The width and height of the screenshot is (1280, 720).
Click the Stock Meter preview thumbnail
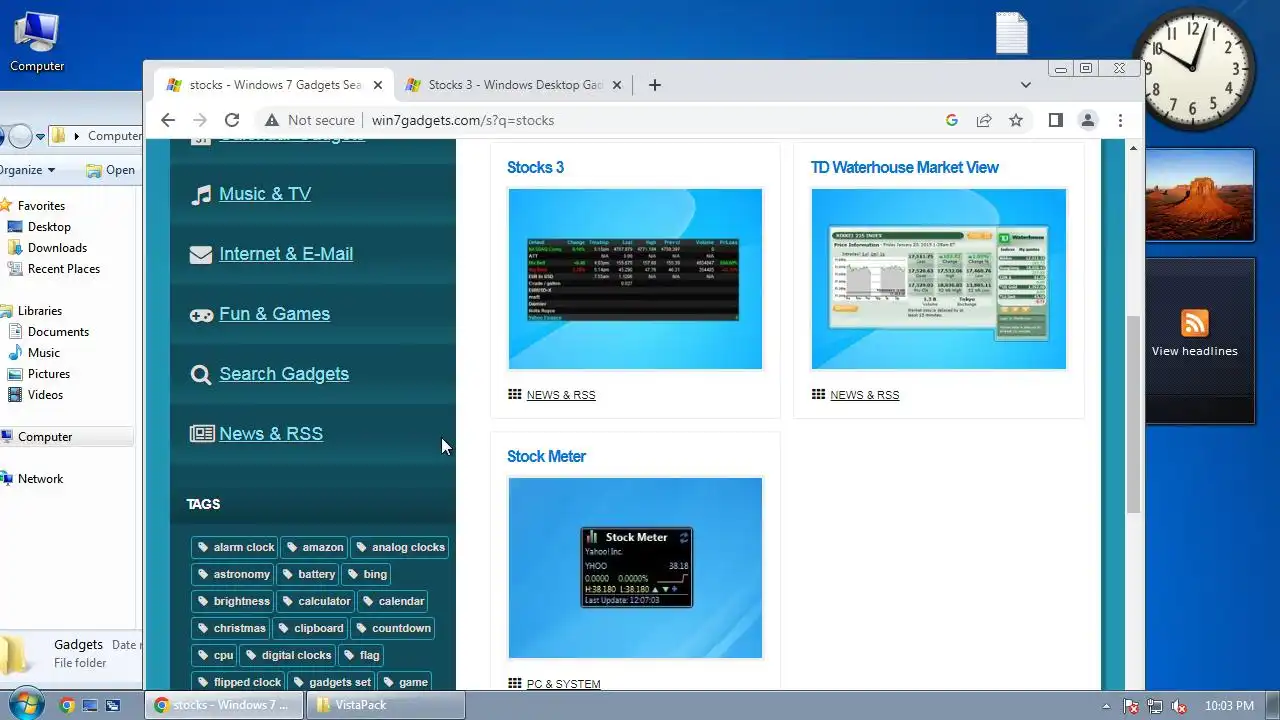[635, 568]
